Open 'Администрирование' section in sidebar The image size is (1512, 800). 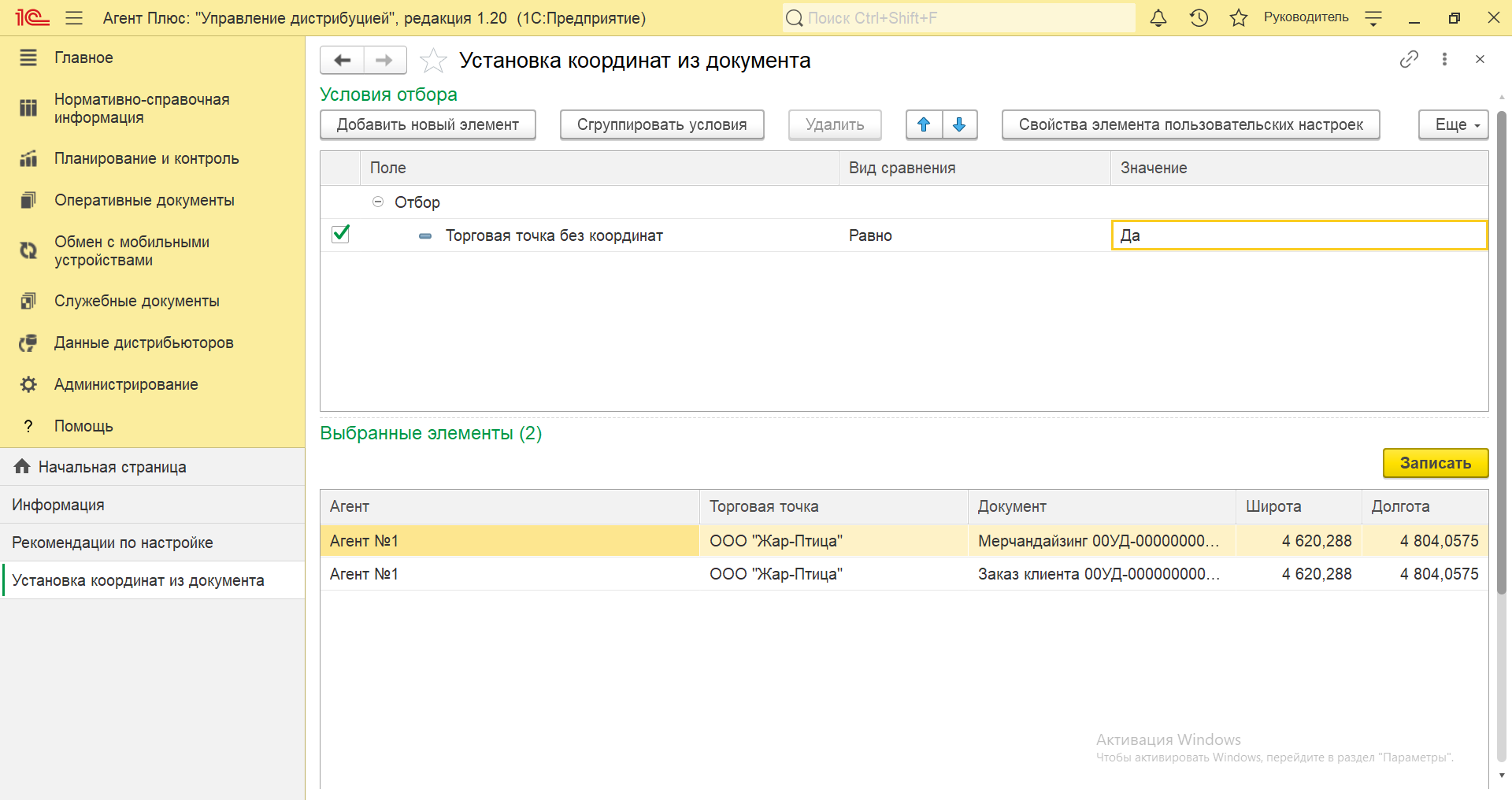126,384
